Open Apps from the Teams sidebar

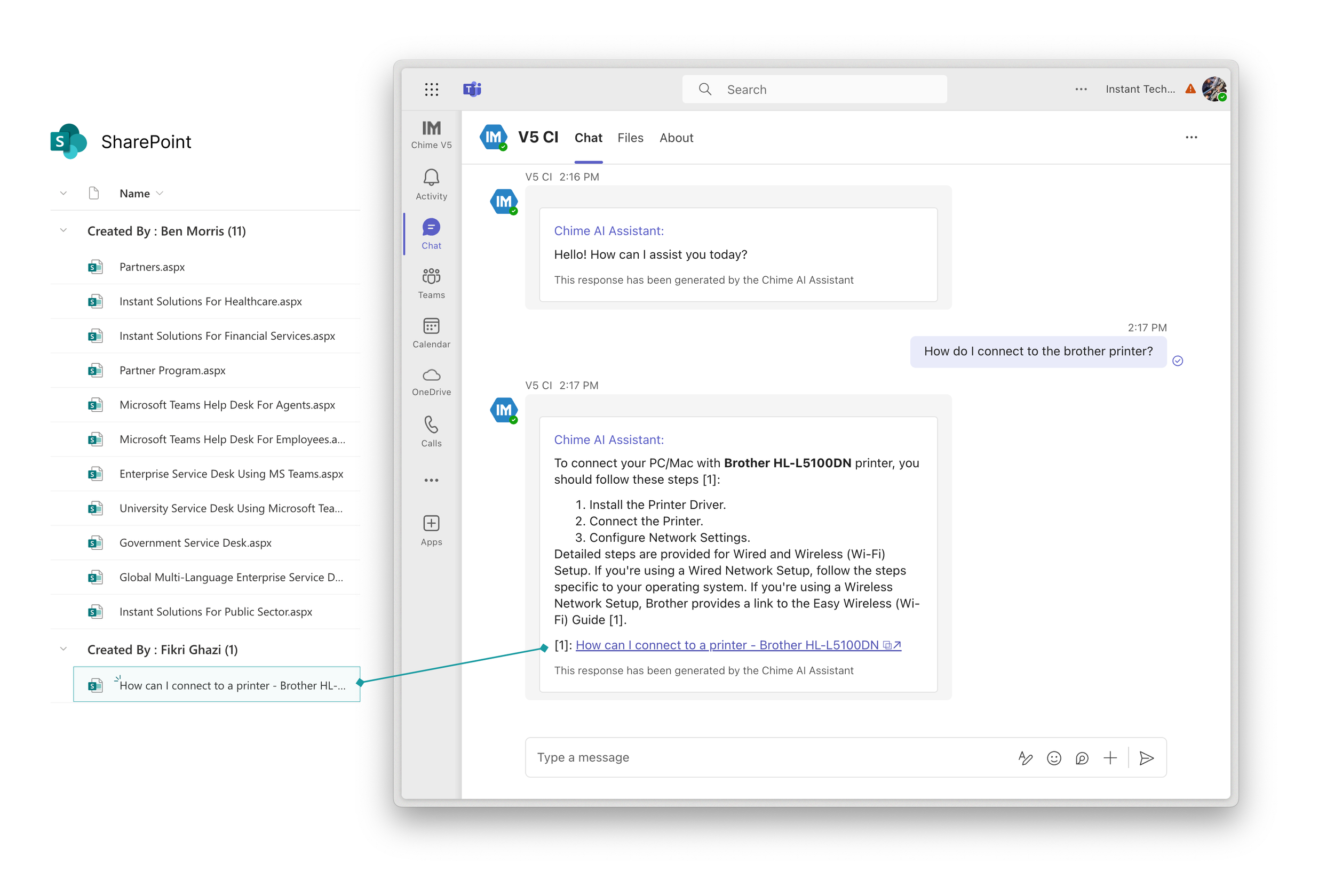coord(431,529)
